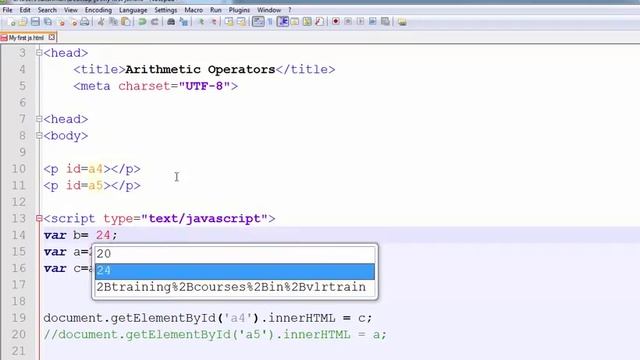Open the Window menu

[269, 10]
